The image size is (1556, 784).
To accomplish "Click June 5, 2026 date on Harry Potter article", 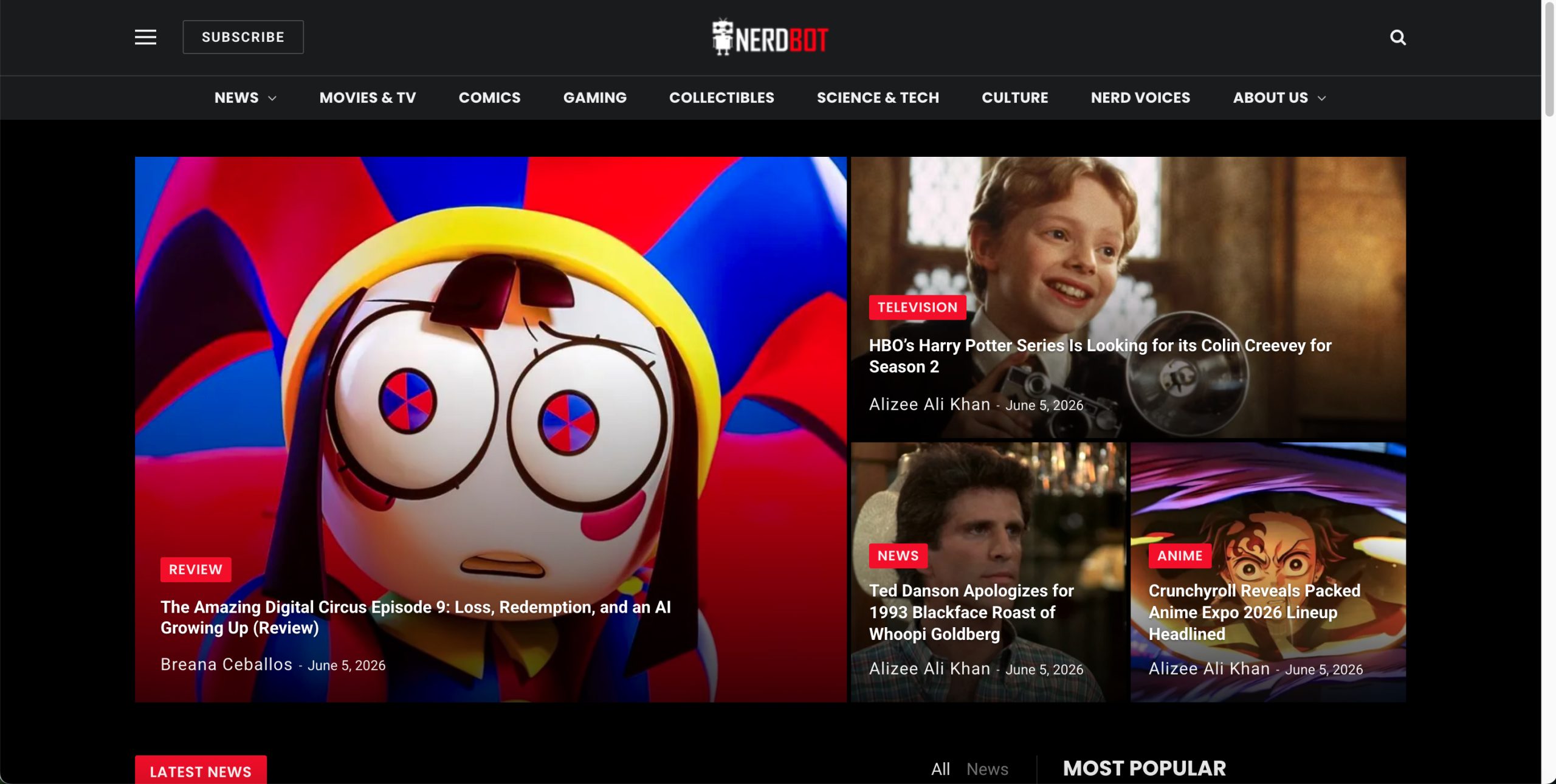I will click(x=1044, y=405).
